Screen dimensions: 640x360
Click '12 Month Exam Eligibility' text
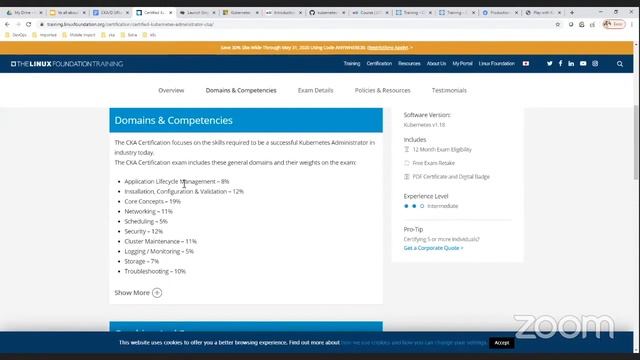coord(442,150)
